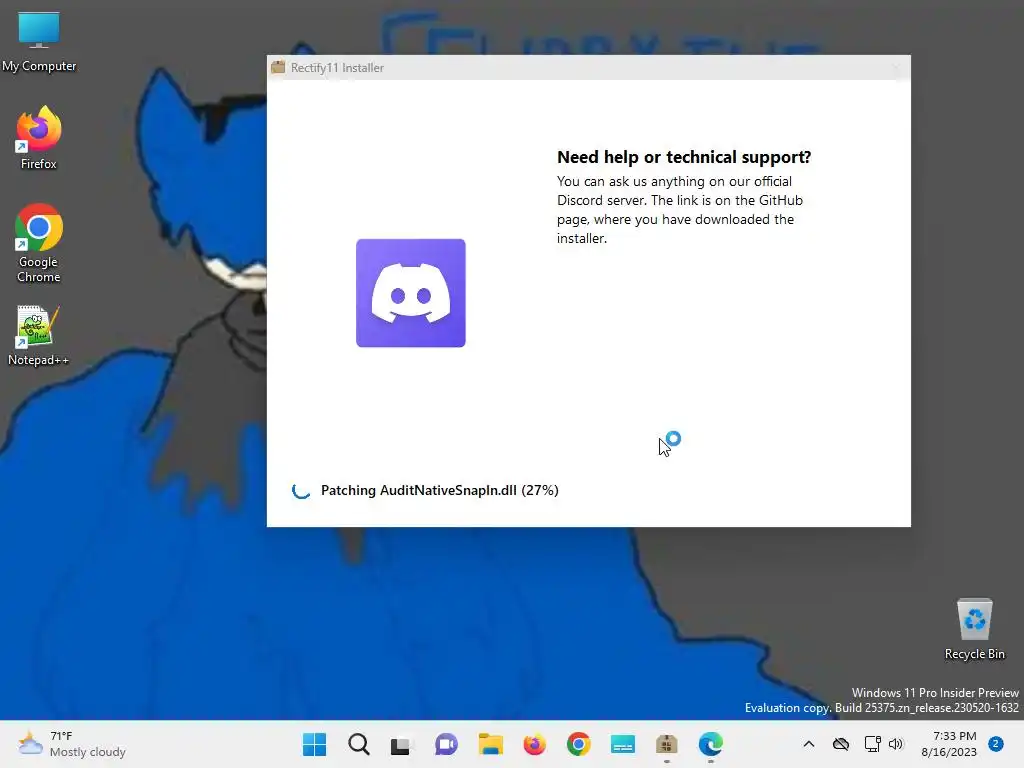Click the cloud sync tray icon

pos(841,744)
